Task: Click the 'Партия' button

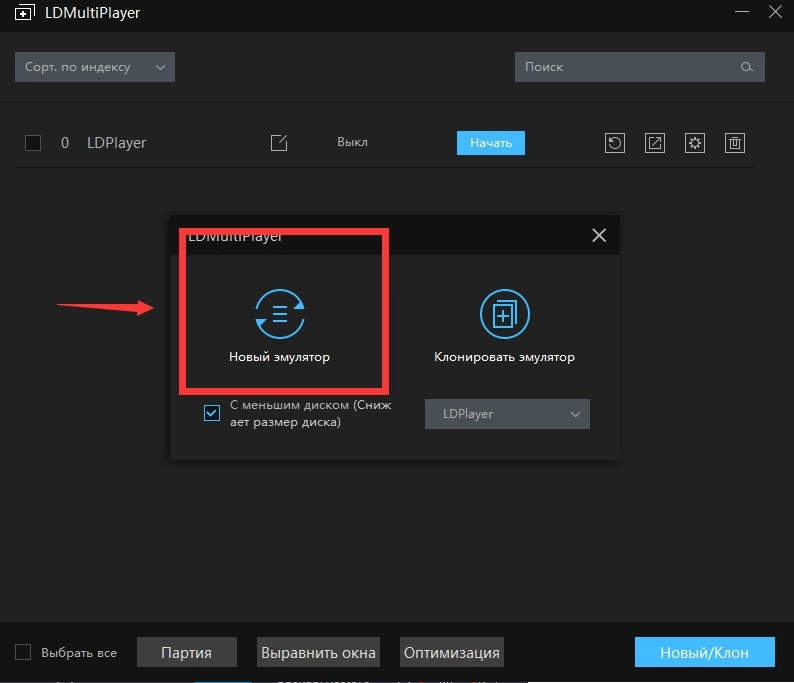Action: [186, 652]
